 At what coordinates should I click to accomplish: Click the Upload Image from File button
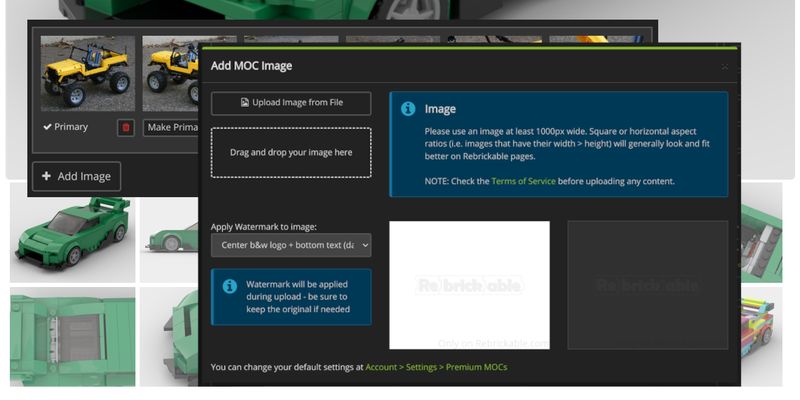pyautogui.click(x=291, y=103)
